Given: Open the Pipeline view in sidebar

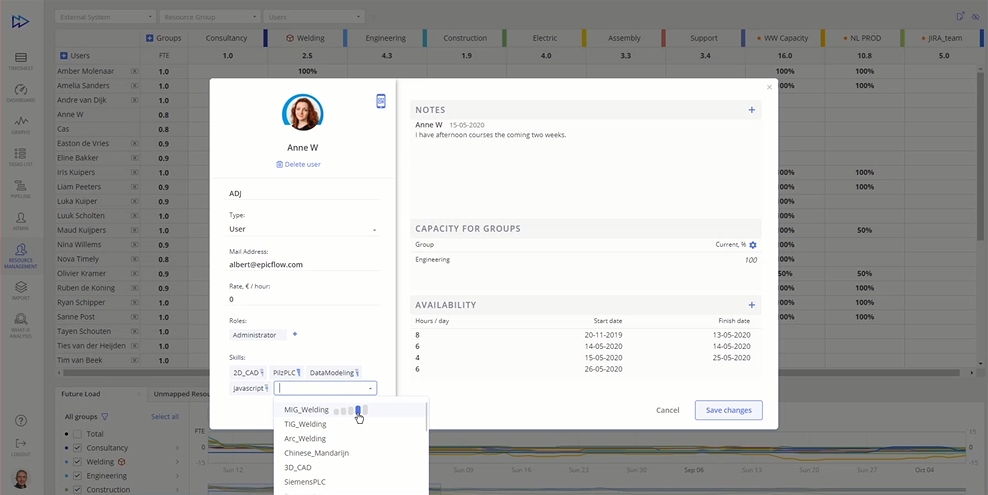Looking at the screenshot, I should [21, 189].
